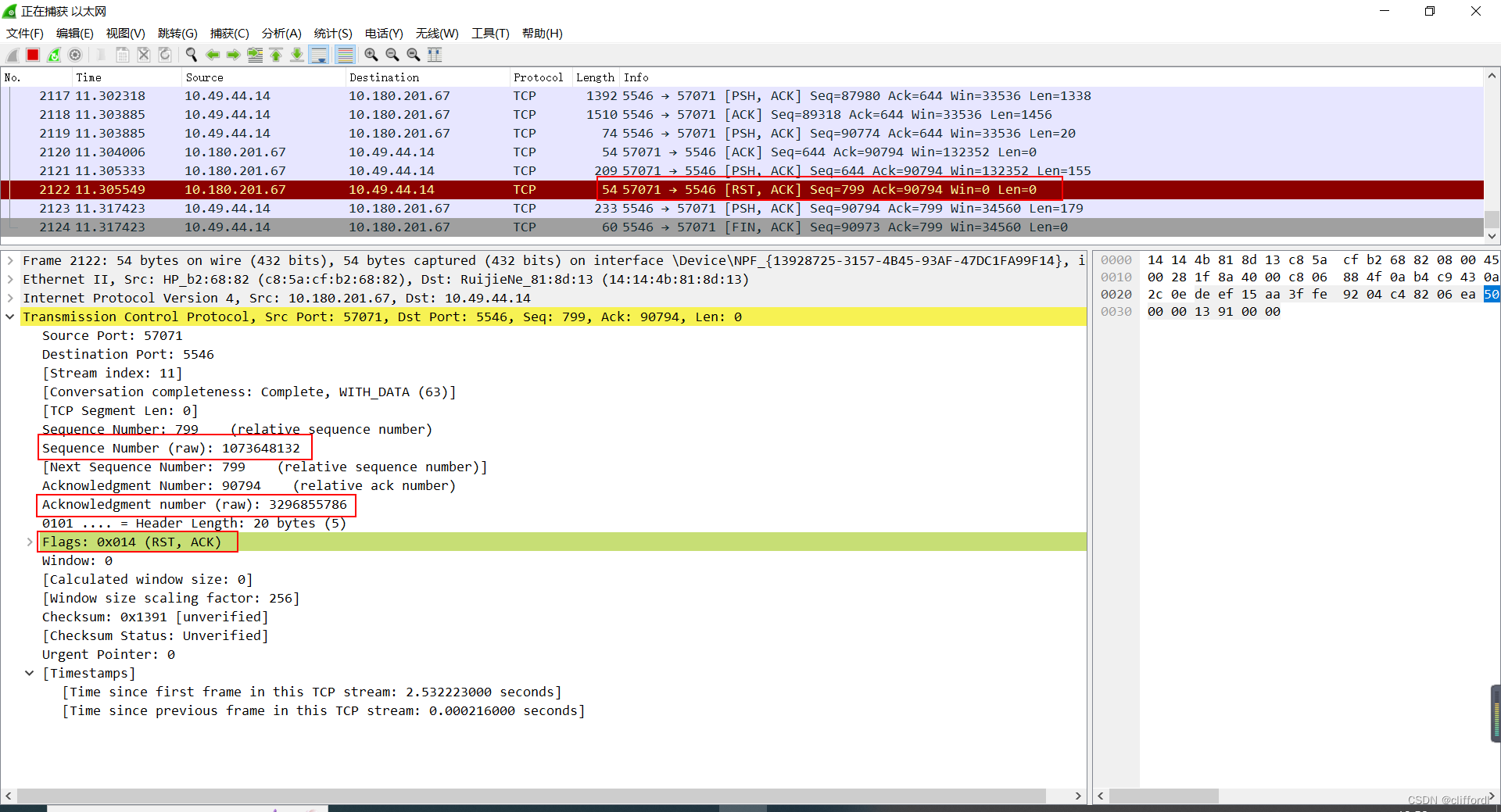Viewport: 1501px width, 812px height.
Task: Close this capture file icon
Action: click(144, 55)
